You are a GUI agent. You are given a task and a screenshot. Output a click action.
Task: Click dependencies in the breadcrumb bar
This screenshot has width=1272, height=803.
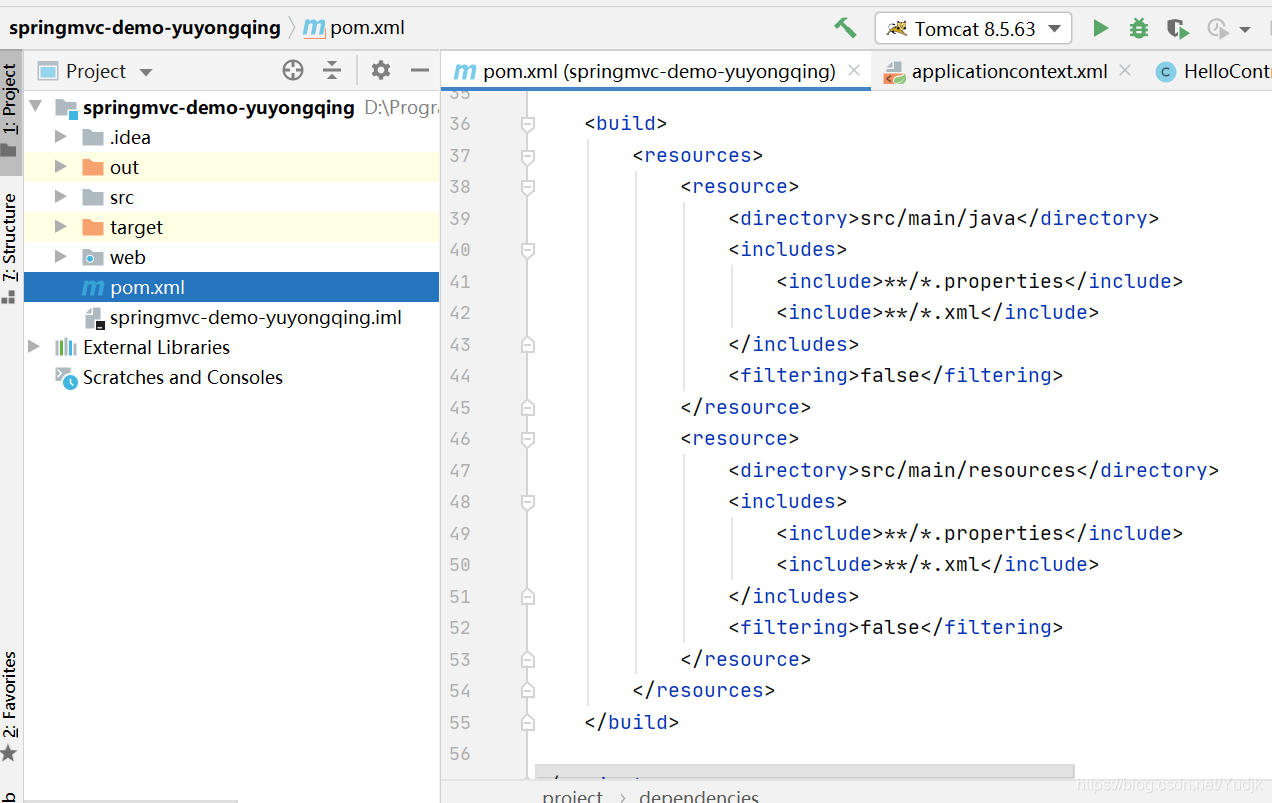[x=698, y=796]
